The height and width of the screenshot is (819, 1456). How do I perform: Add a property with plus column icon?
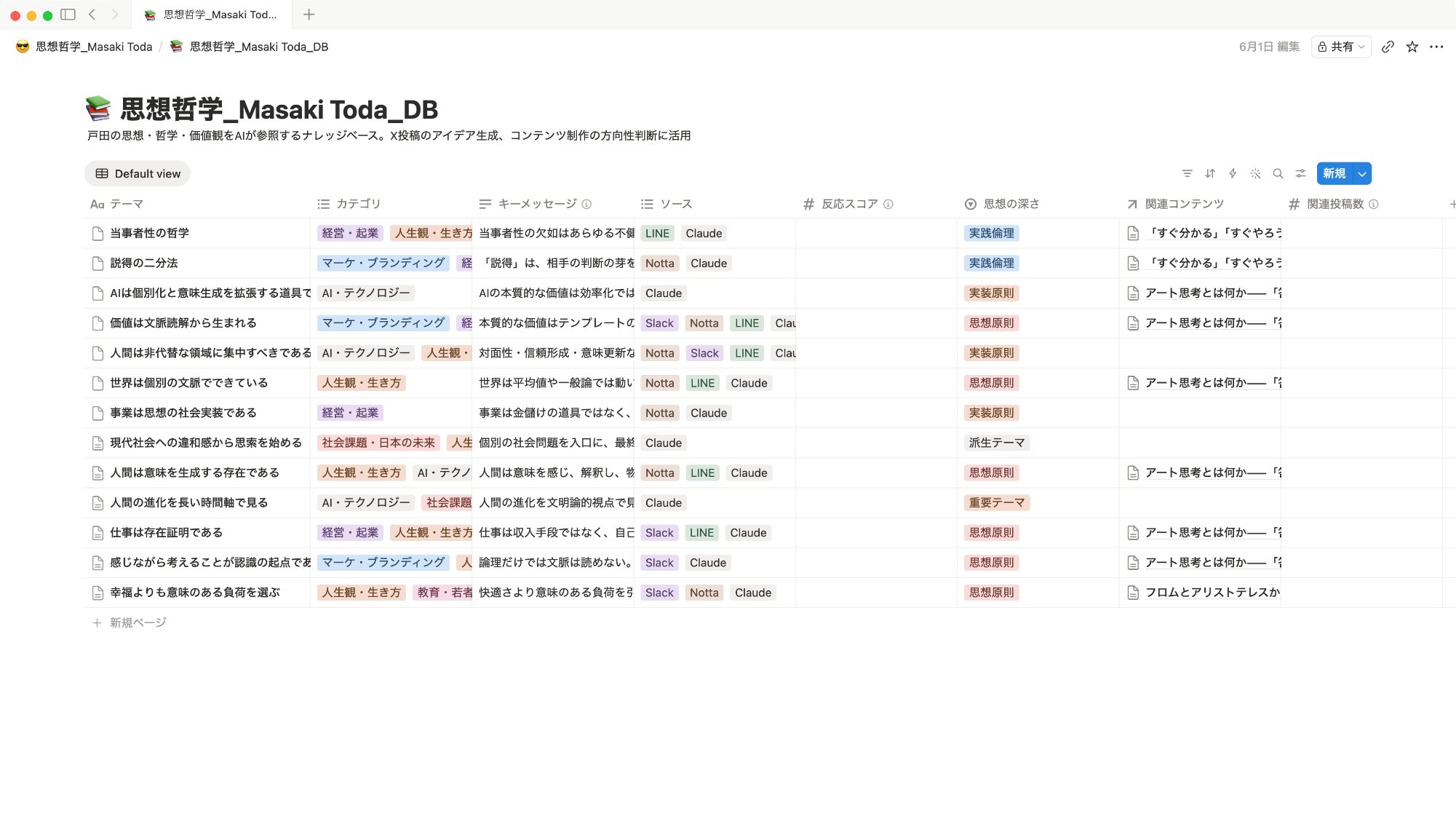coord(1452,204)
